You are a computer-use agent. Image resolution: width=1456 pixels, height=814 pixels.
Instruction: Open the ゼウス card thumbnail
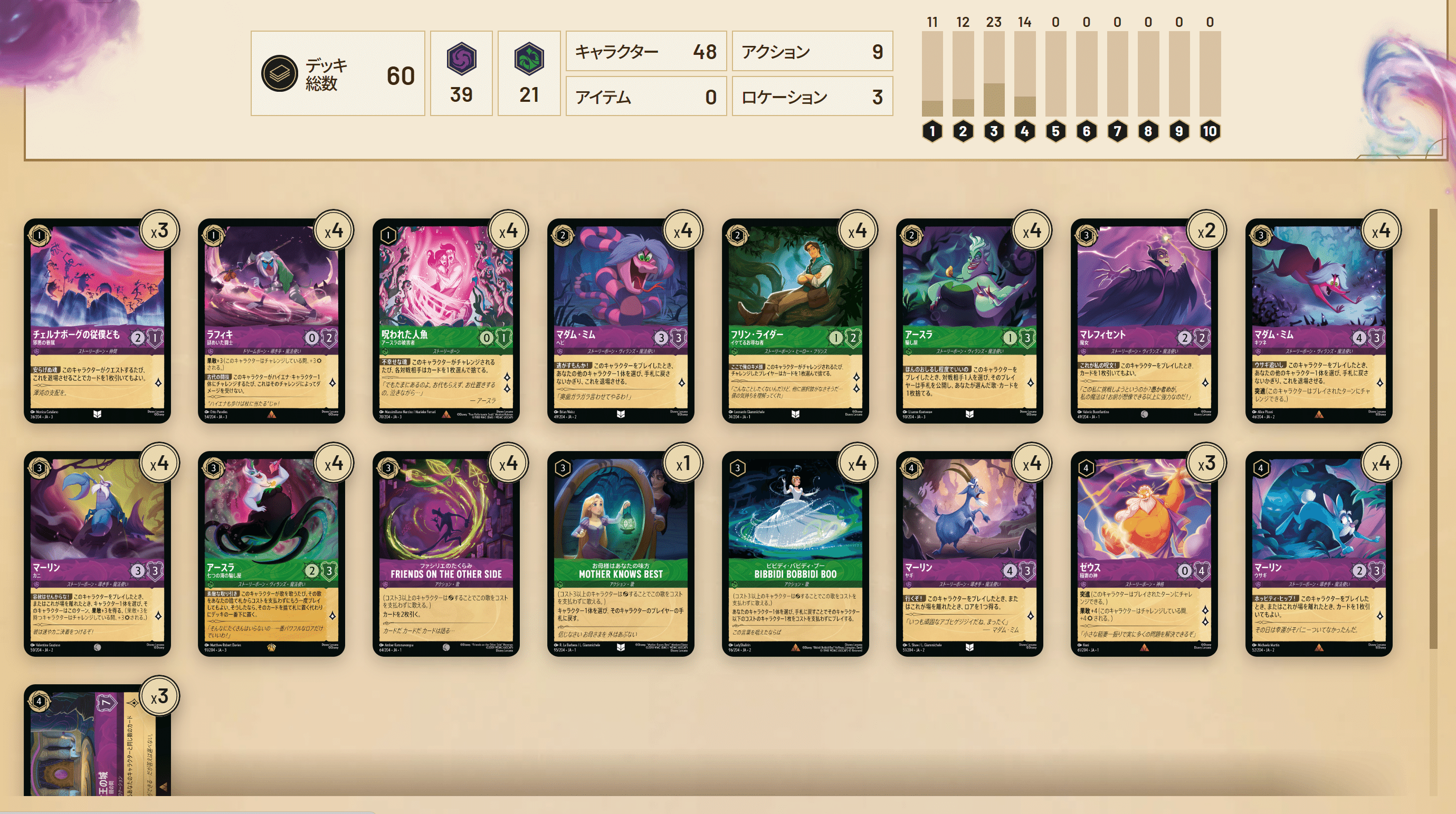1144,553
